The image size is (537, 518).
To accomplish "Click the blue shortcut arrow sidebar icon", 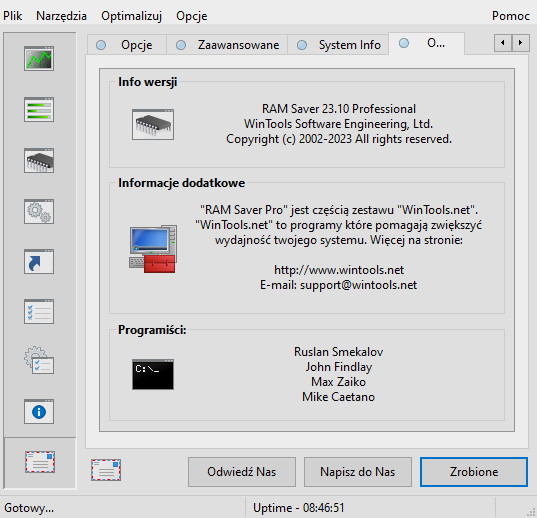I will click(x=39, y=262).
